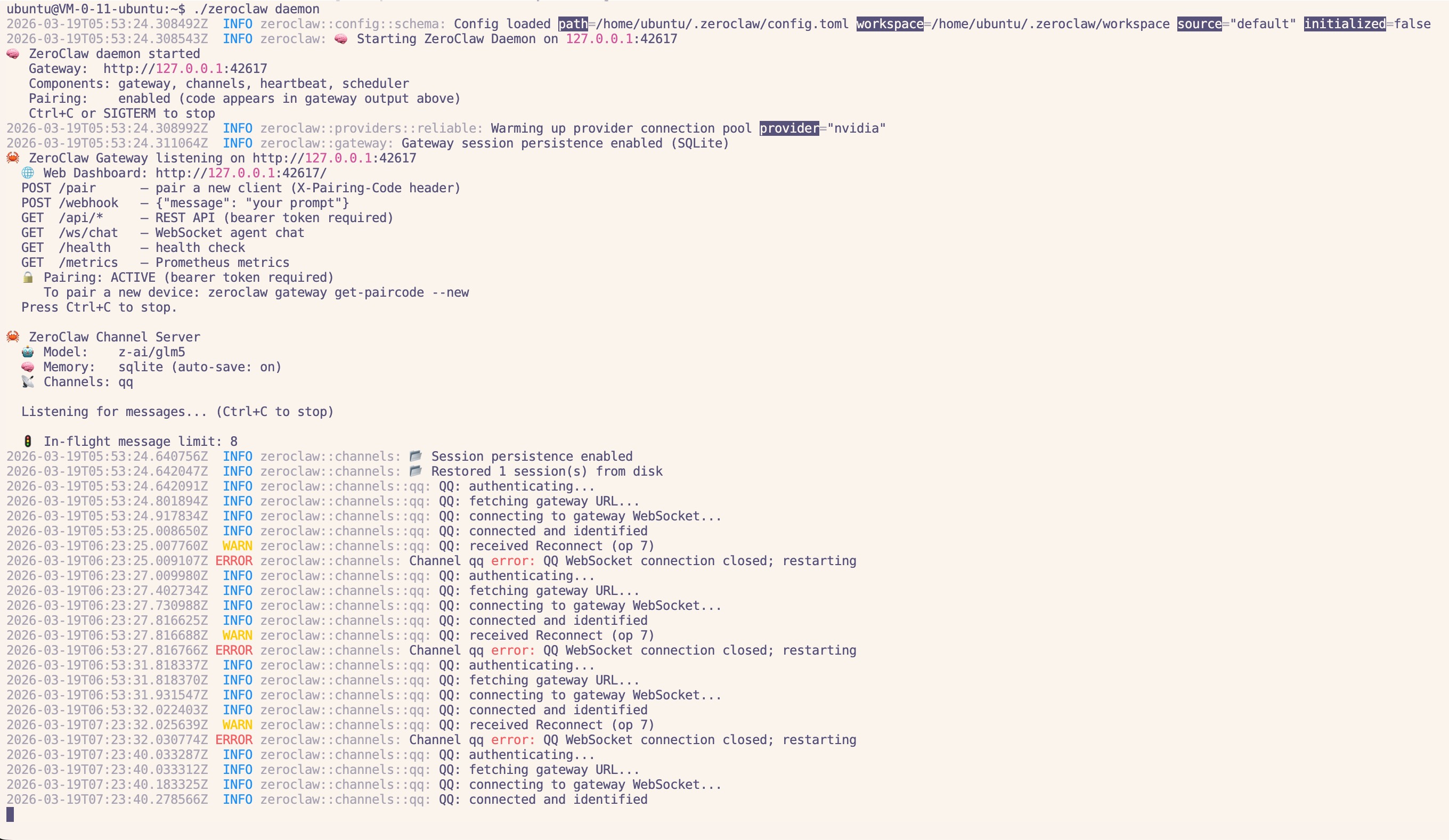The width and height of the screenshot is (1449, 840).
Task: Click the folder icon before 'Session persistence enabled'
Action: pyautogui.click(x=416, y=456)
